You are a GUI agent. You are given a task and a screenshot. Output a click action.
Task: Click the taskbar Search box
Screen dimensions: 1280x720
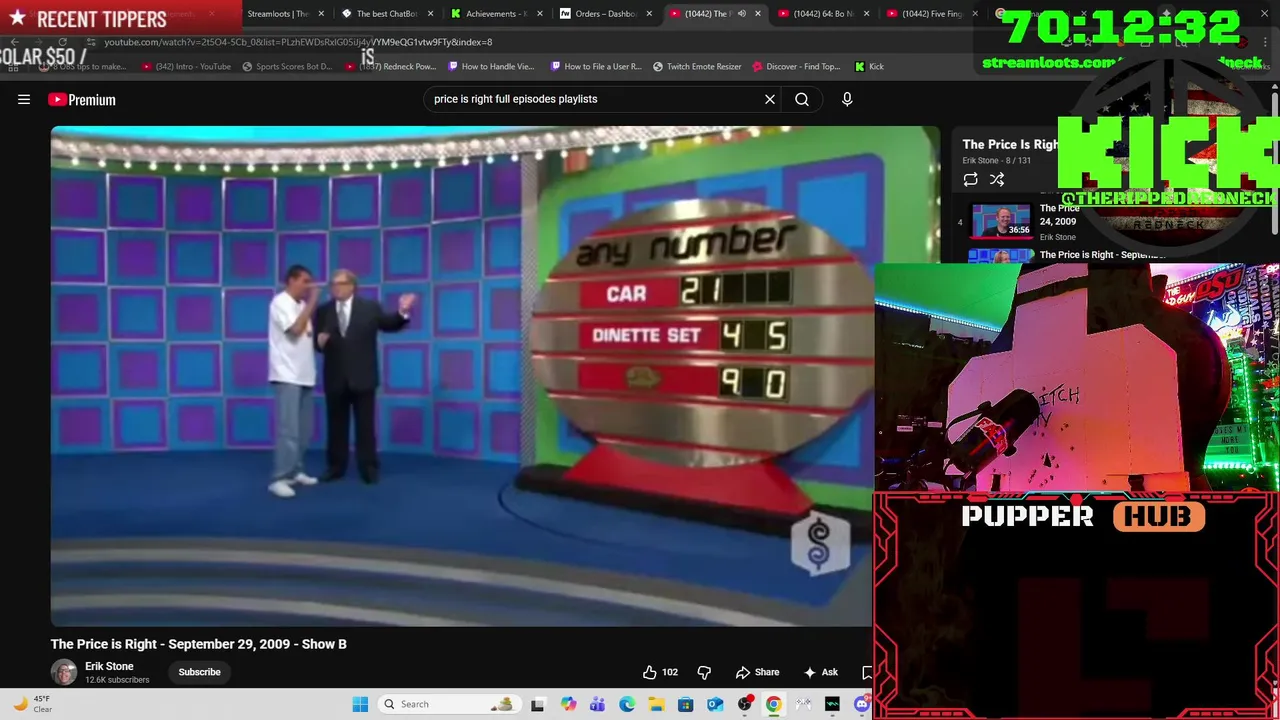[x=451, y=704]
